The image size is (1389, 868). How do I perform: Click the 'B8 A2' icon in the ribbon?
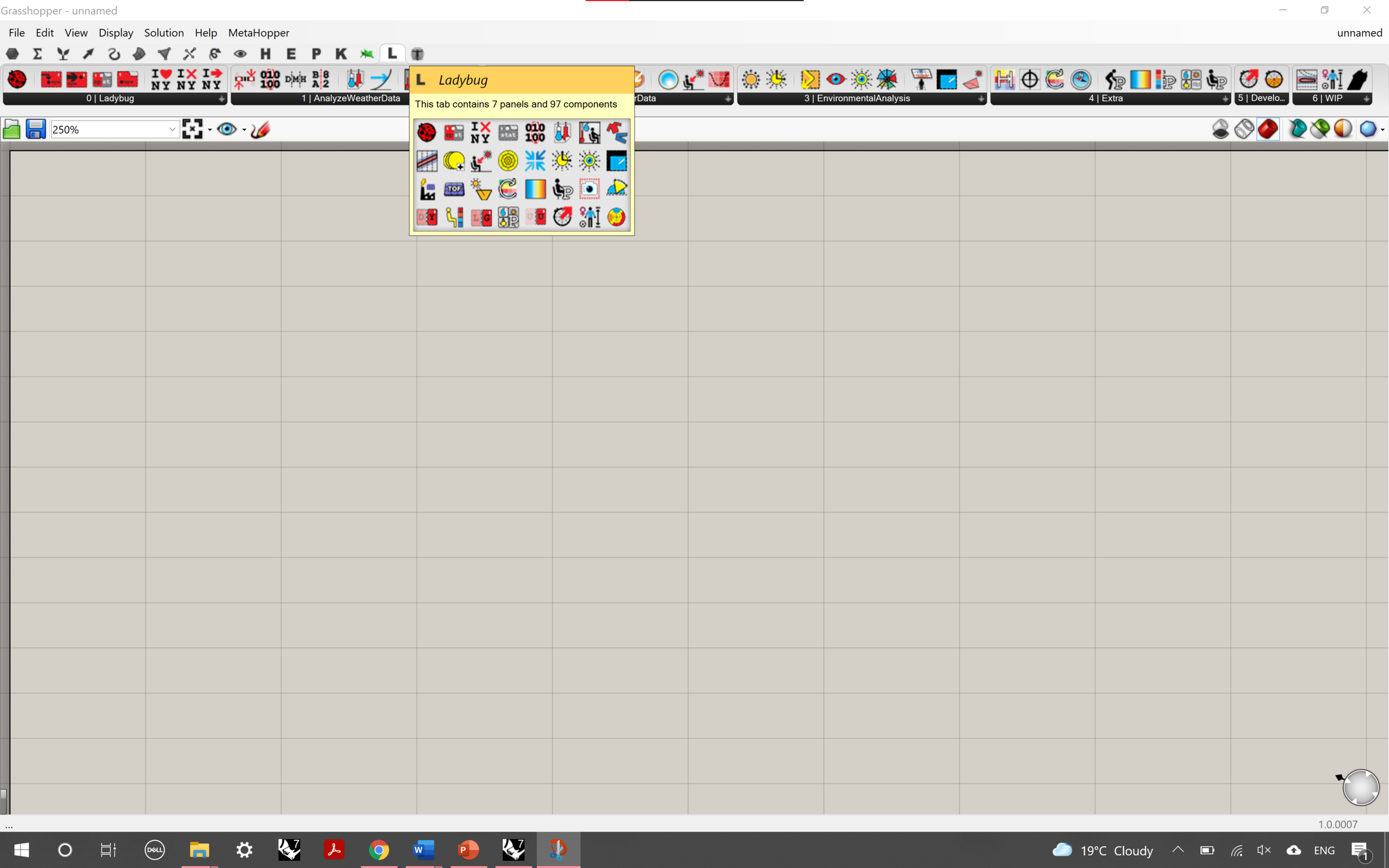click(x=321, y=79)
